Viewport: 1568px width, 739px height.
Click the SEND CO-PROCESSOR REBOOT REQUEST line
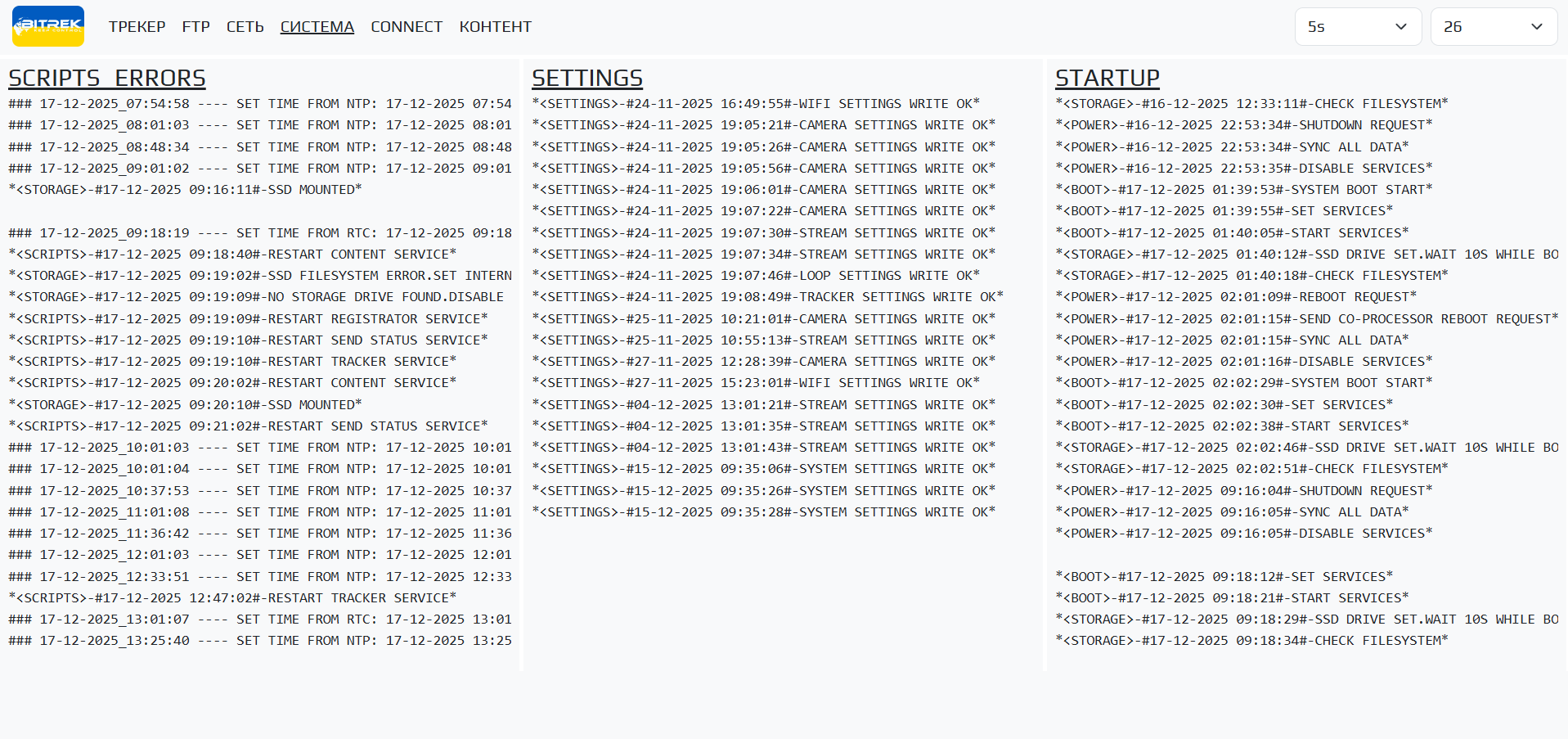click(x=1306, y=319)
